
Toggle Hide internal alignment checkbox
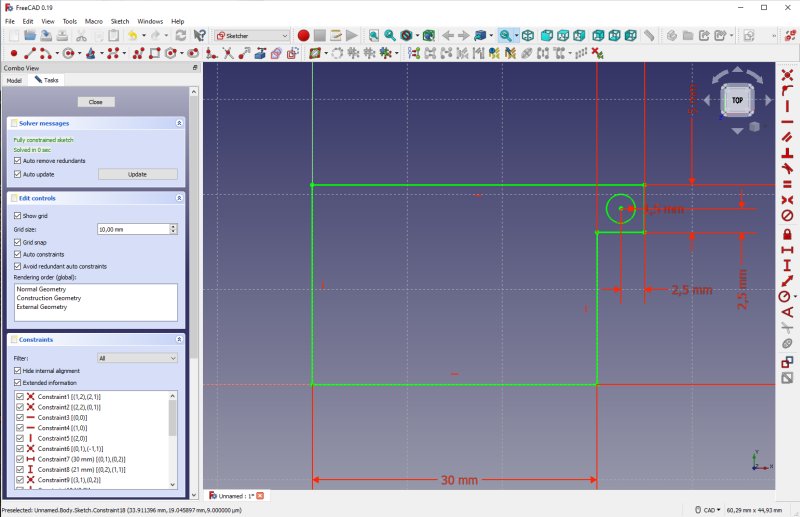point(17,371)
